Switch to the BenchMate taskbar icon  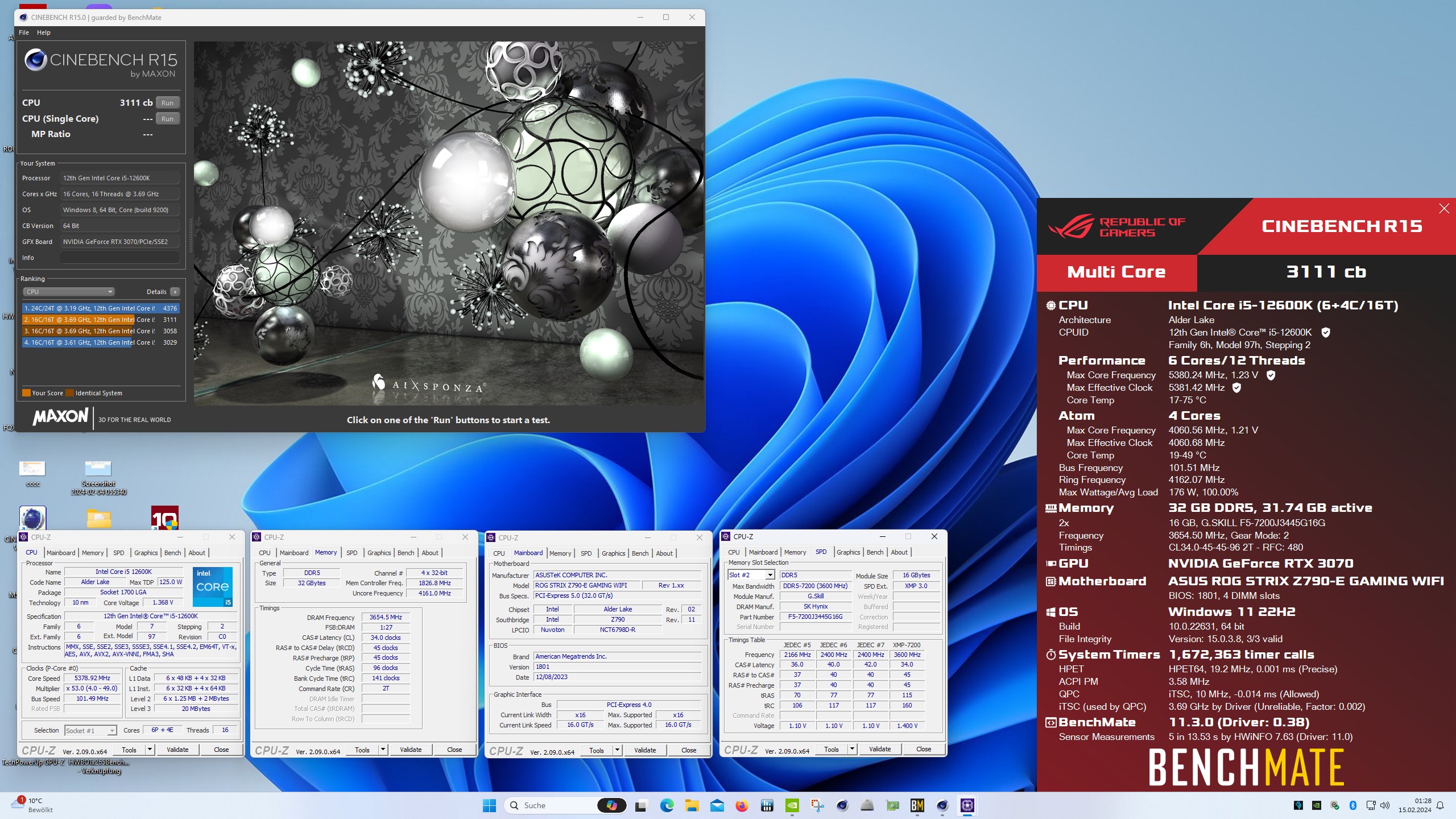coord(917,805)
